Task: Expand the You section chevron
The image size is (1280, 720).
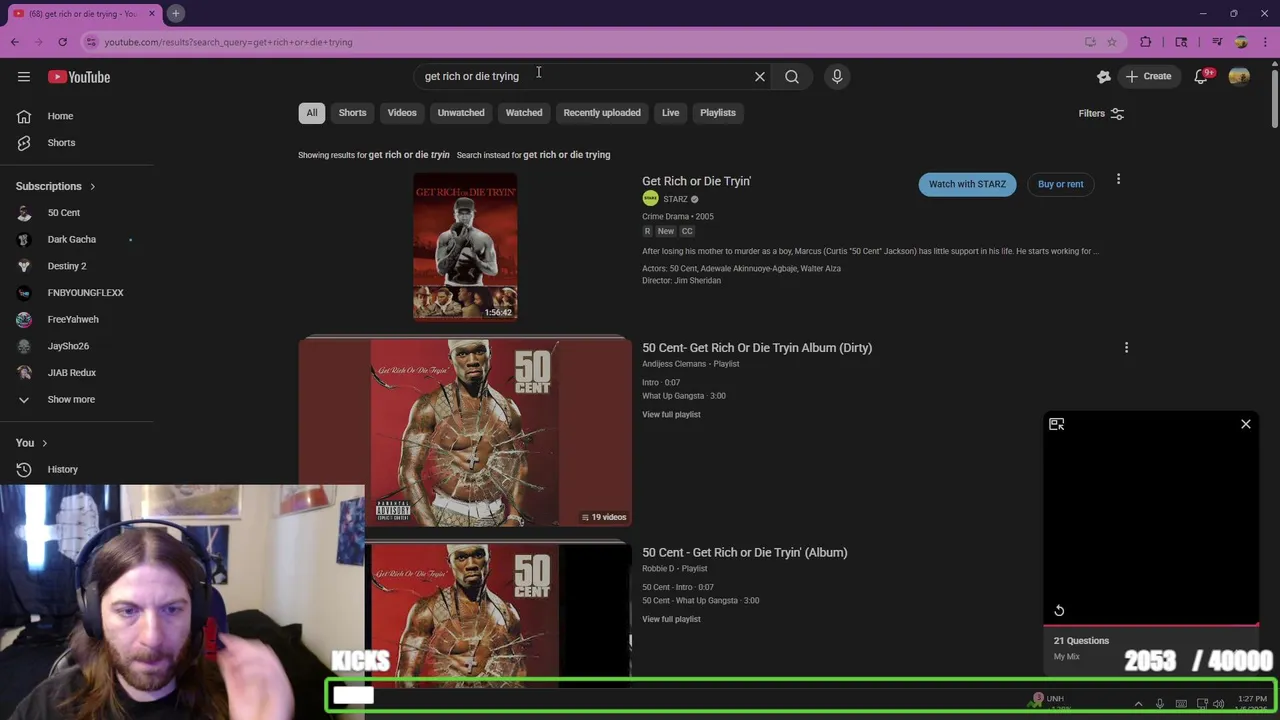Action: tap(44, 443)
